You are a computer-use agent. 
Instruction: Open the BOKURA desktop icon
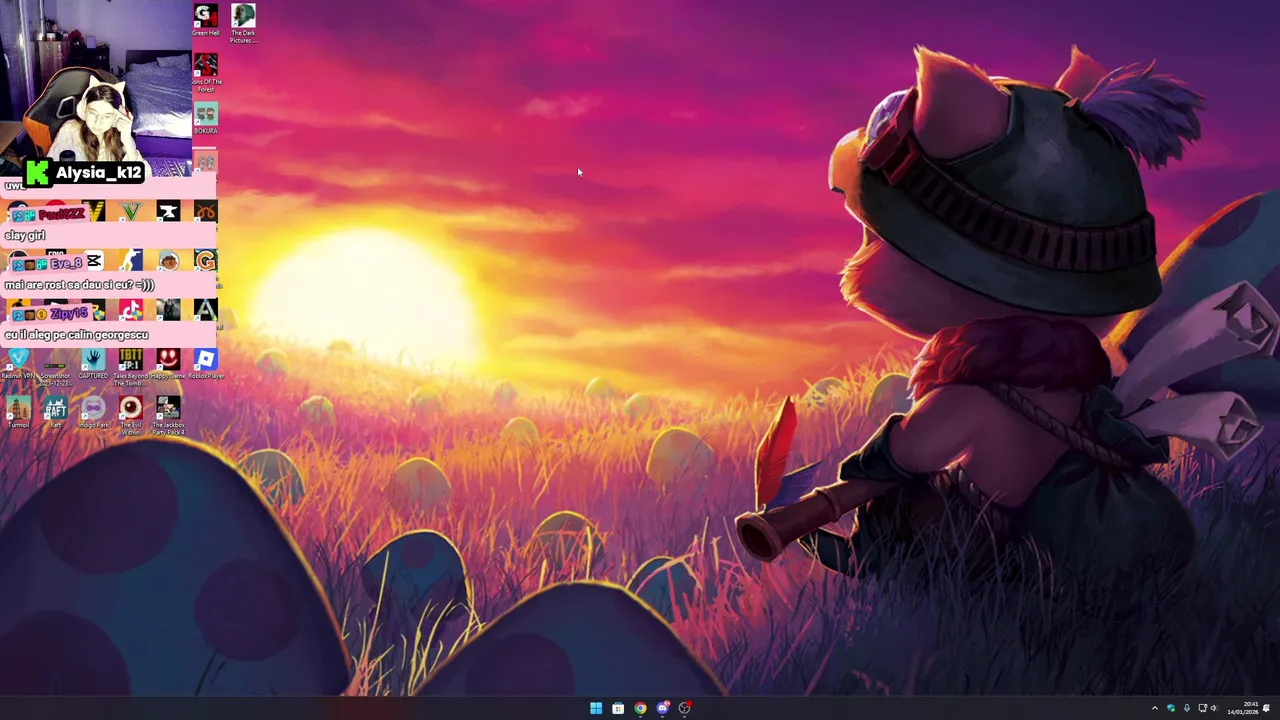206,118
